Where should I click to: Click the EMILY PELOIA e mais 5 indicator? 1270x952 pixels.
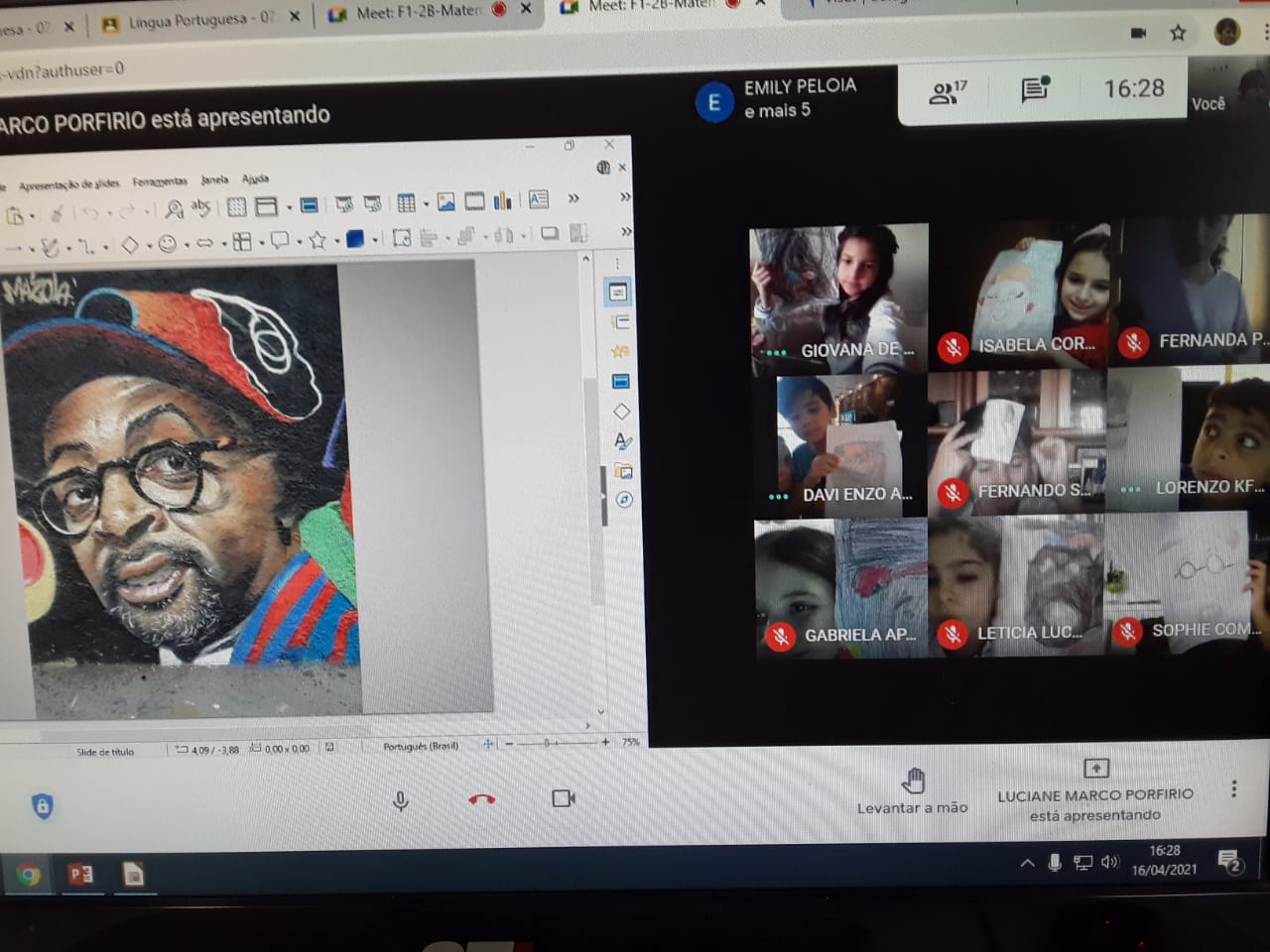point(776,98)
